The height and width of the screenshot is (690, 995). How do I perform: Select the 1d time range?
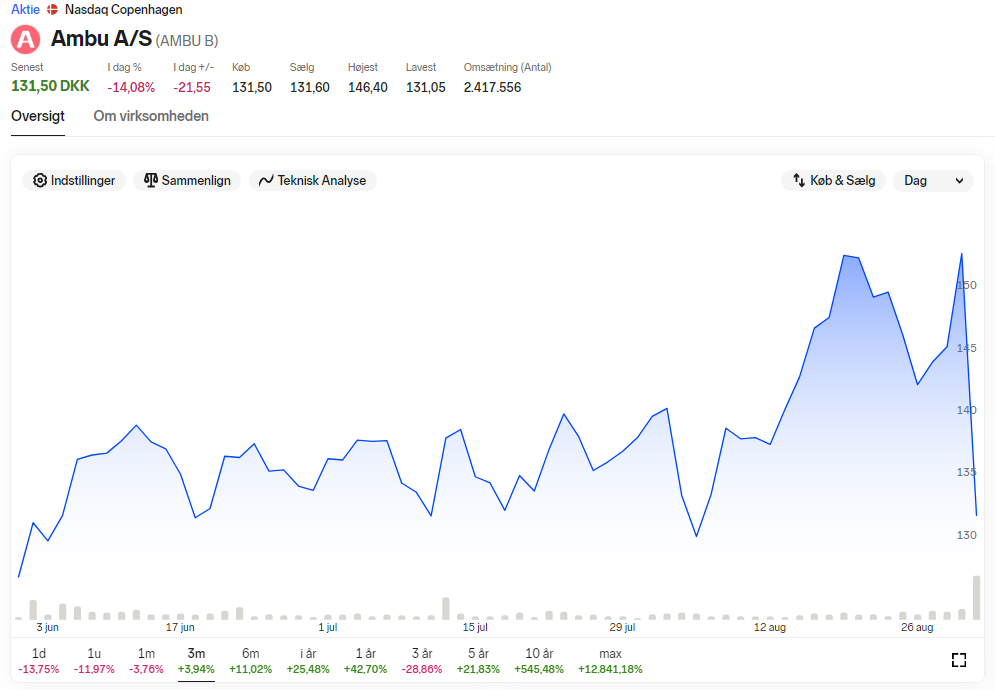point(39,661)
